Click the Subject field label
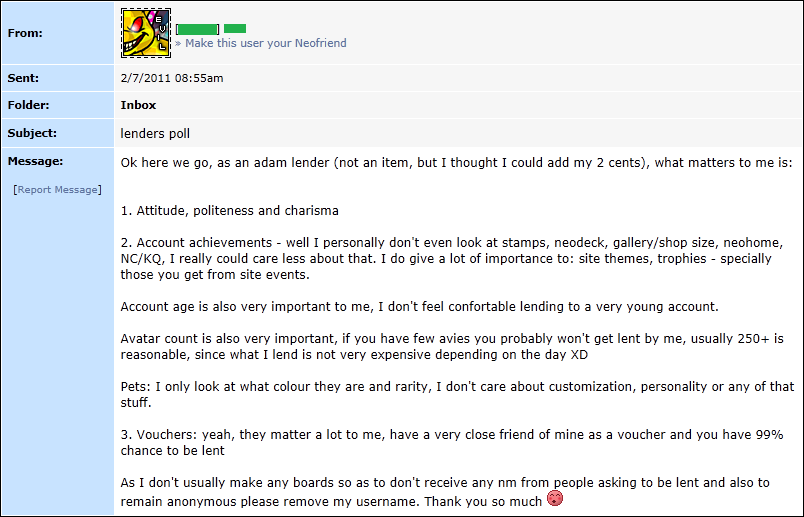 pyautogui.click(x=32, y=133)
